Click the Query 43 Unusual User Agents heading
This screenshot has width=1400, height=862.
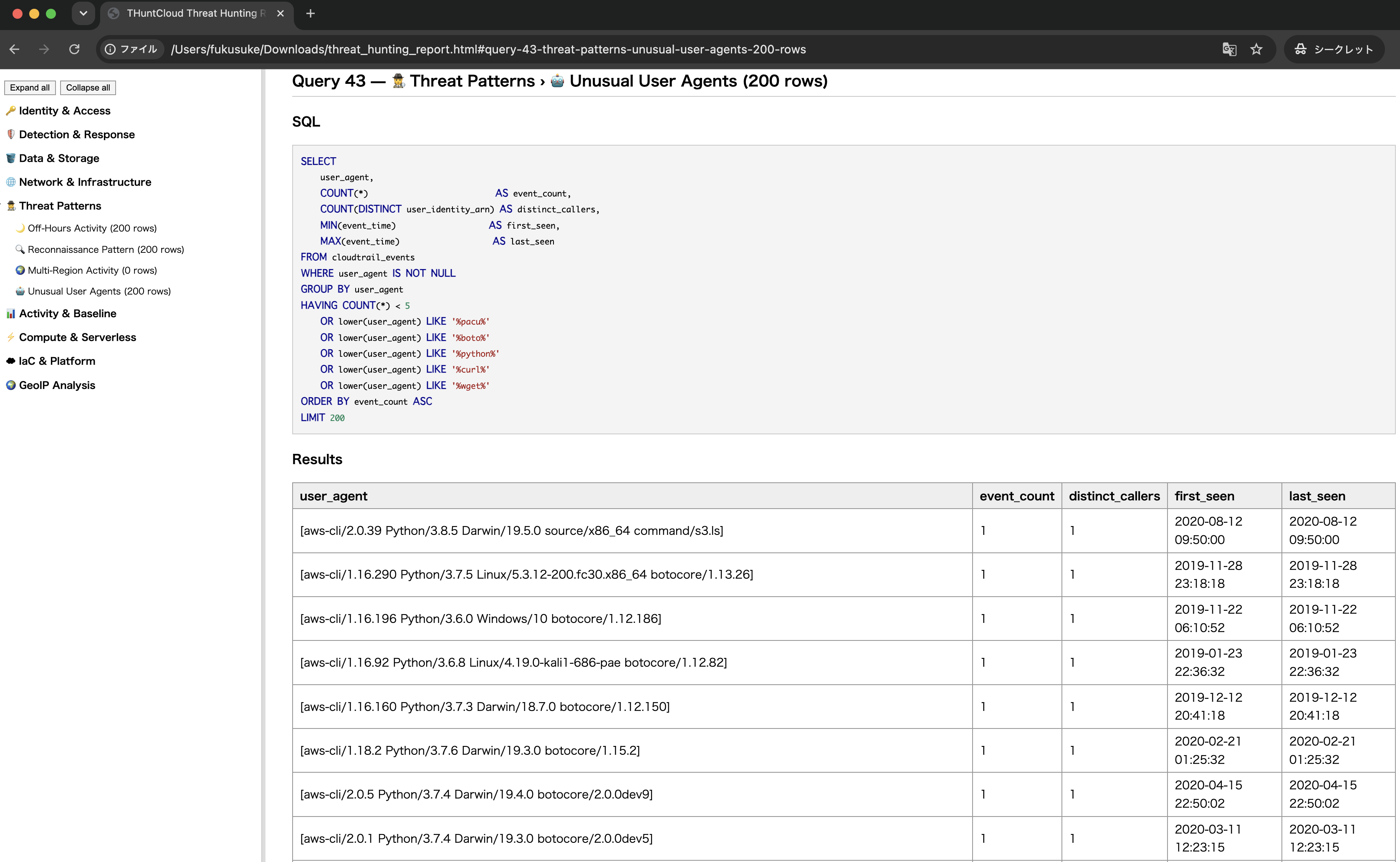[x=559, y=81]
